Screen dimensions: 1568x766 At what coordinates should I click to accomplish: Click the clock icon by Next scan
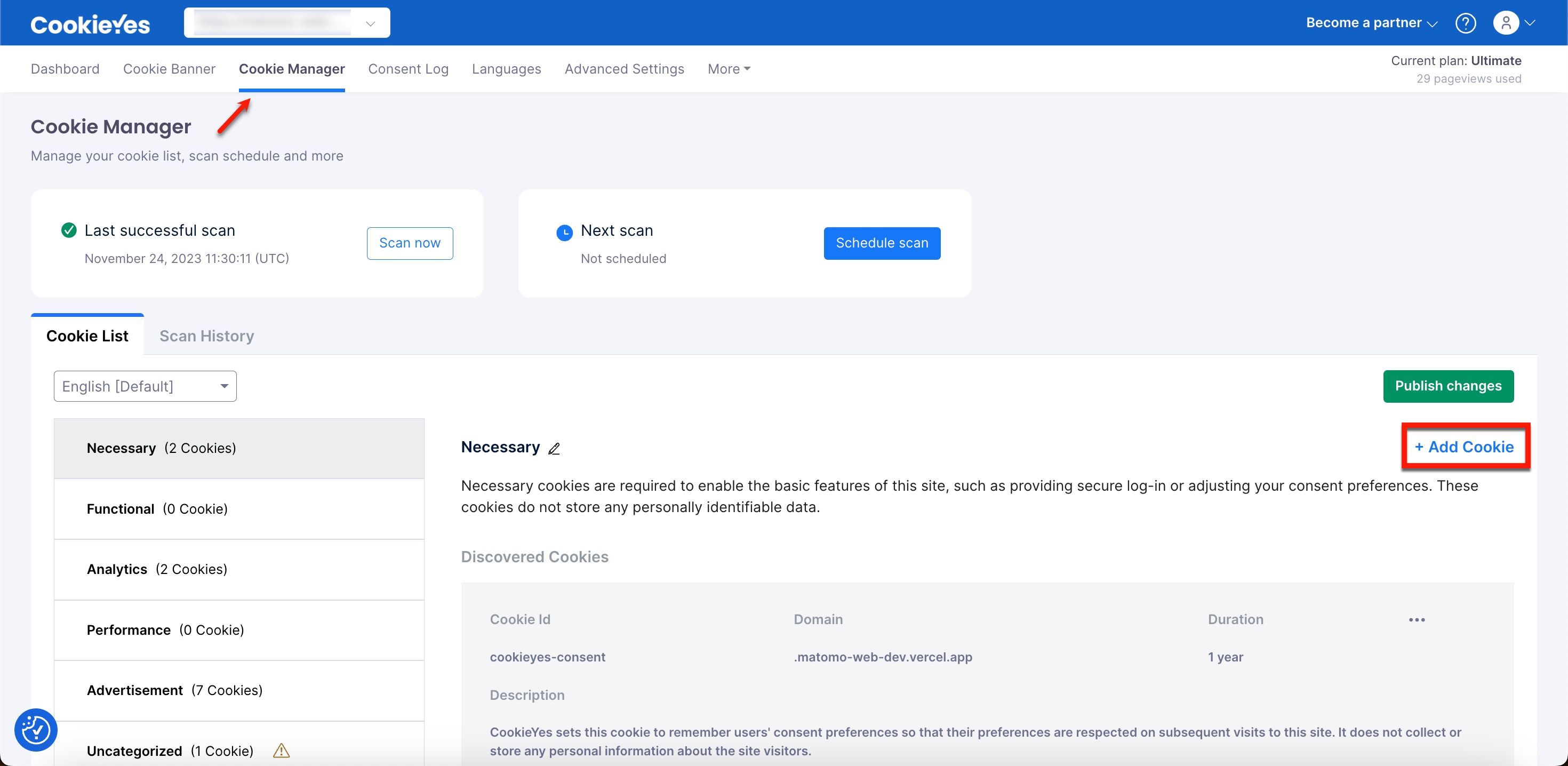(x=564, y=233)
